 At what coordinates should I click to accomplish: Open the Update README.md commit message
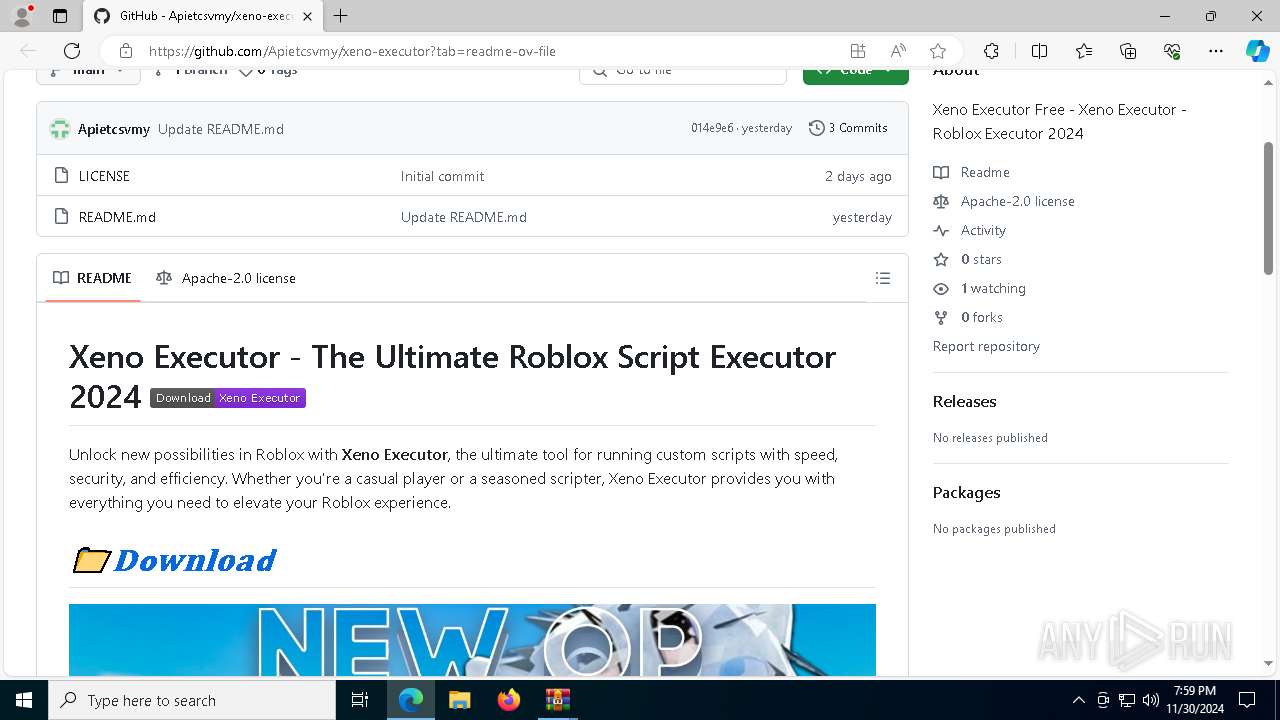click(221, 128)
